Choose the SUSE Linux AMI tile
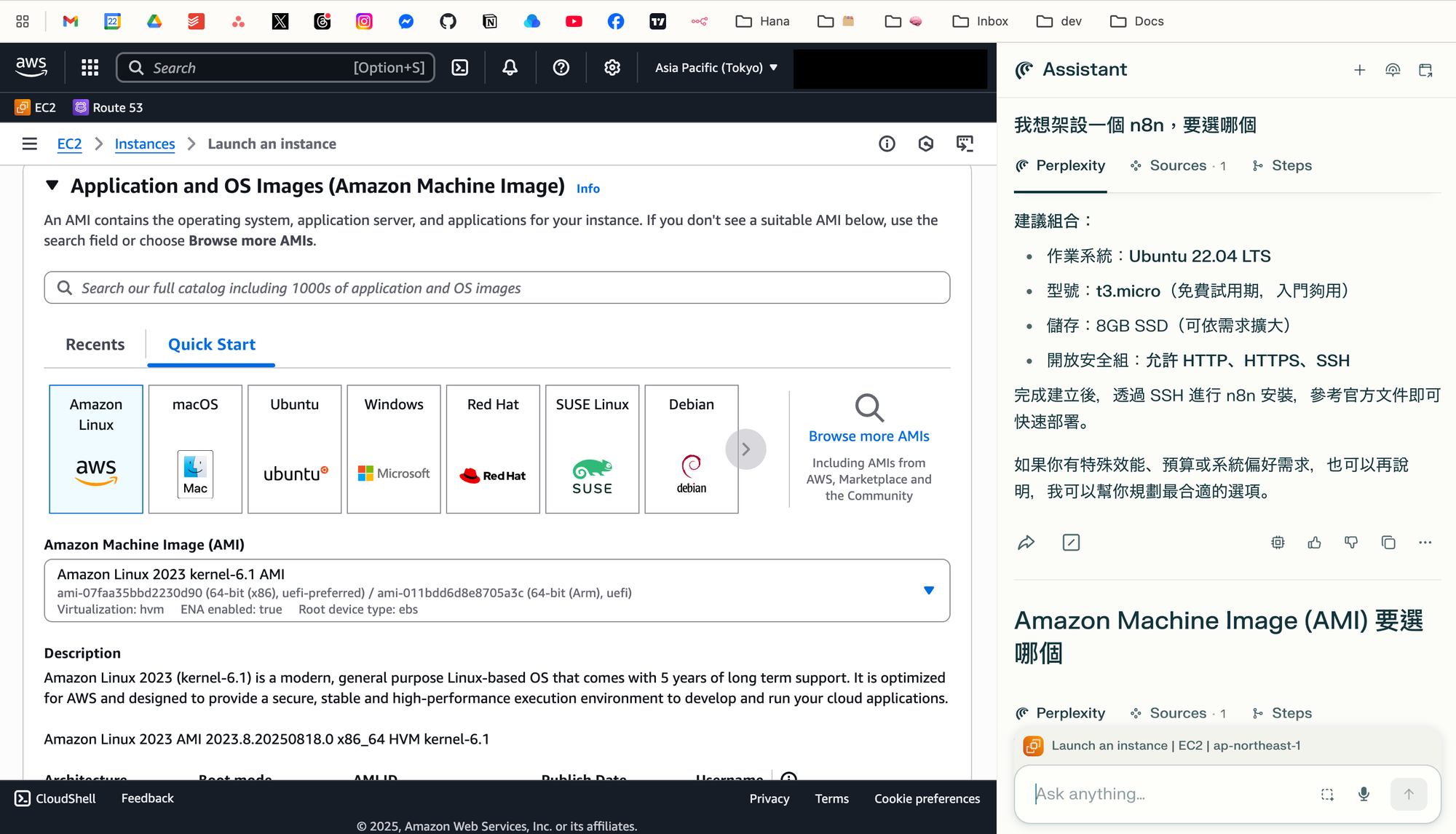 coord(593,449)
